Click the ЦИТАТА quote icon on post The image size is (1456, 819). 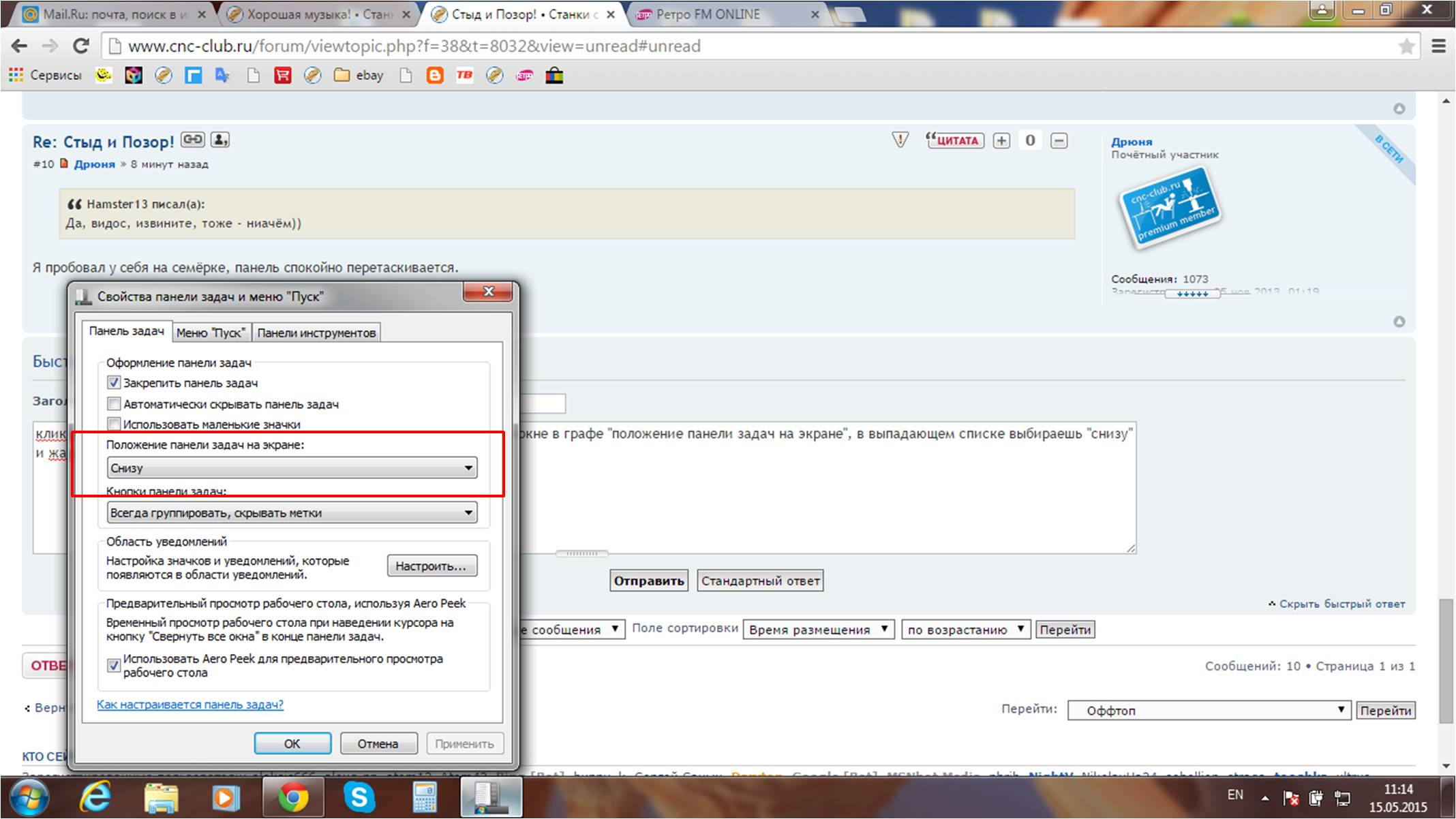pos(956,140)
